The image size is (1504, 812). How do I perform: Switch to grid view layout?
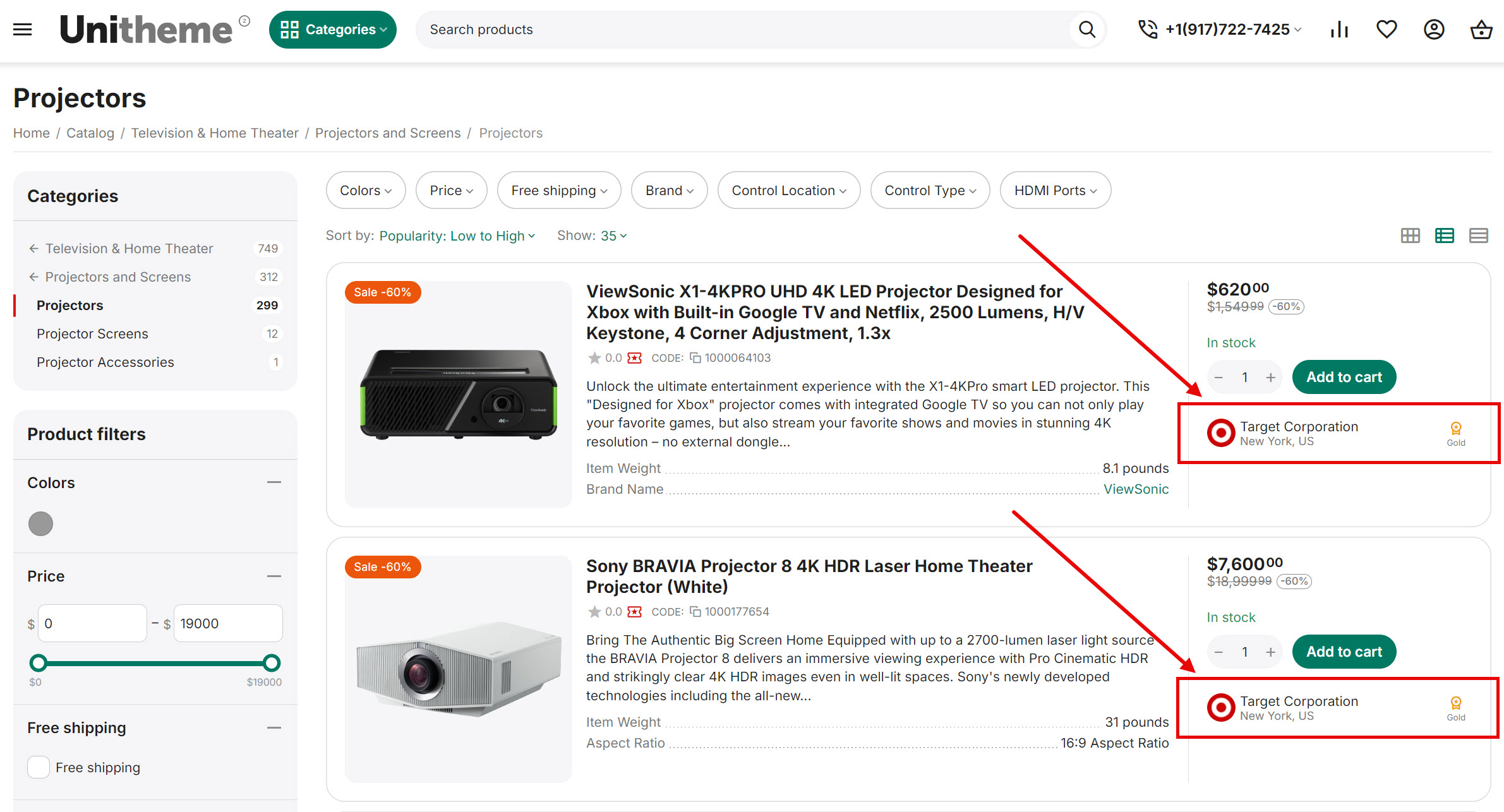[x=1410, y=235]
